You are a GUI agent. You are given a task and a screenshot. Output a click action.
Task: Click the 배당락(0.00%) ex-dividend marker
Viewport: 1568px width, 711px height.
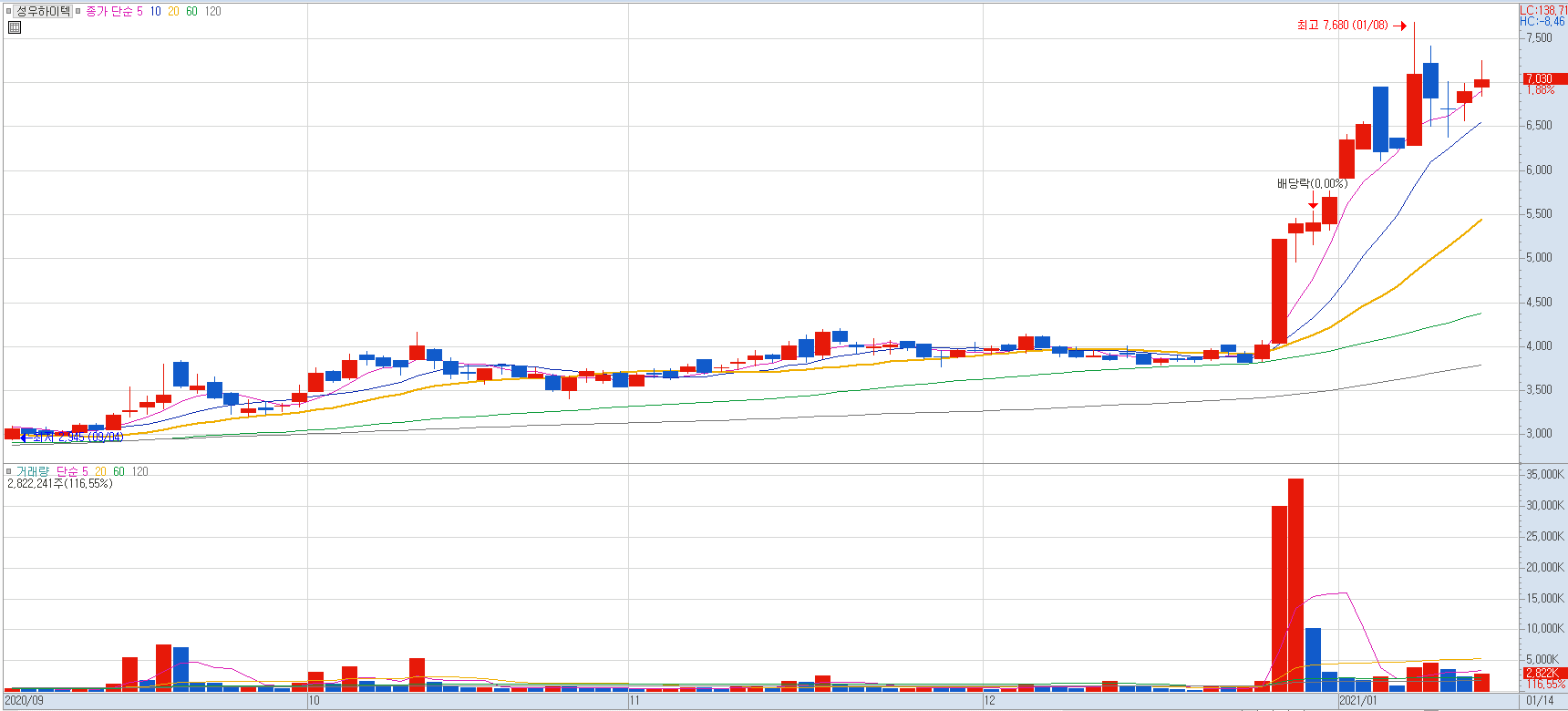click(1312, 184)
